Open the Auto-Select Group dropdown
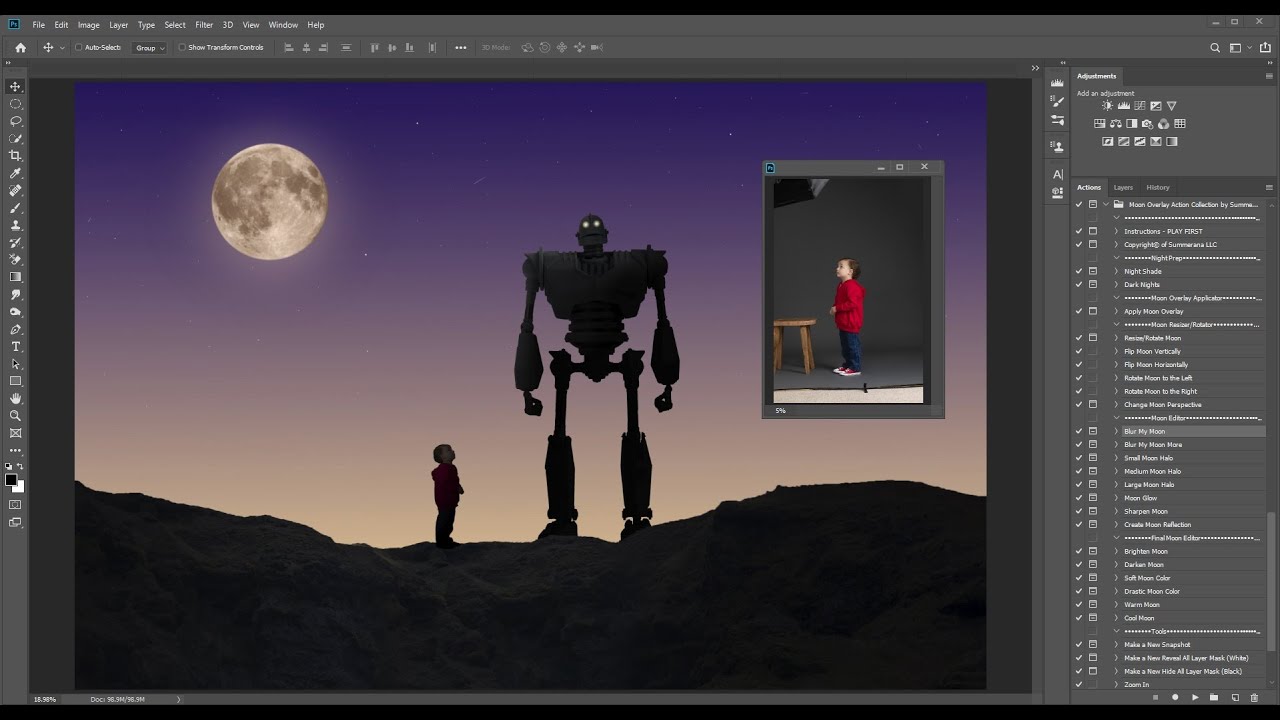The height and width of the screenshot is (720, 1280). (x=150, y=48)
